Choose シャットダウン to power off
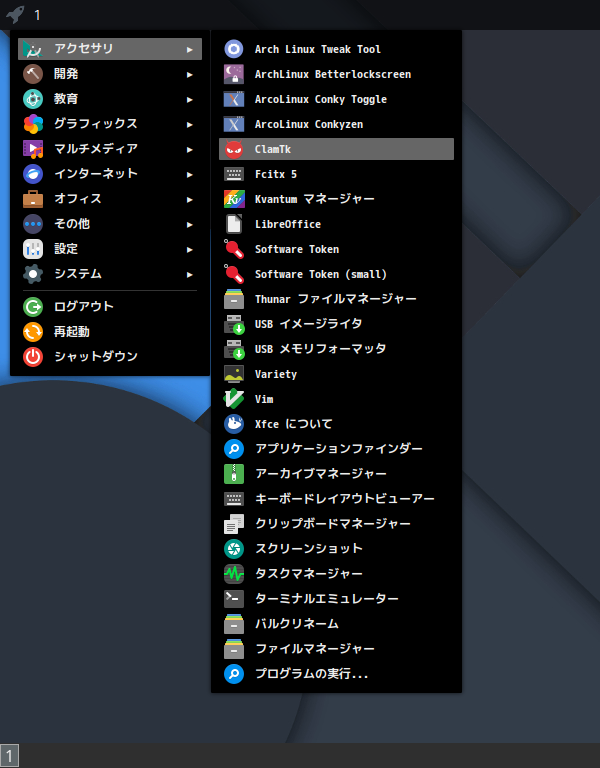This screenshot has width=600, height=768. 110,357
